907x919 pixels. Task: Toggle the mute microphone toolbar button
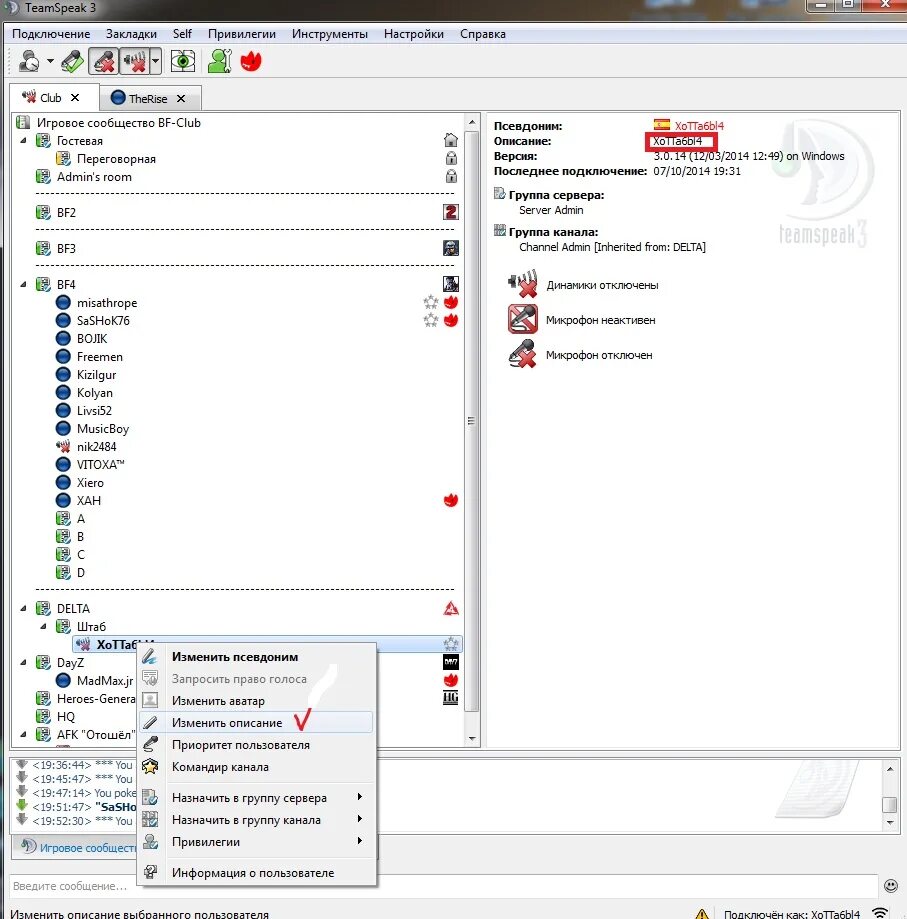(104, 61)
